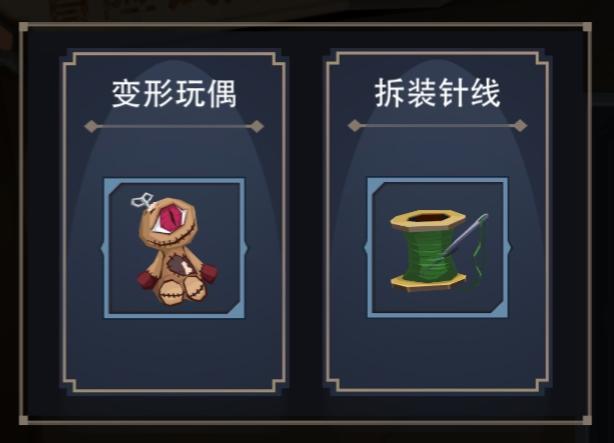Choose the right 拆装针线 card
614x443 pixels.
point(437,222)
